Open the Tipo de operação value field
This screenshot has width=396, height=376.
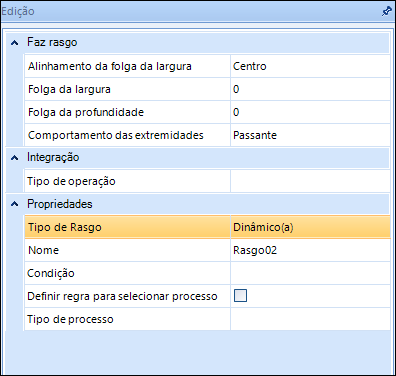[310, 181]
